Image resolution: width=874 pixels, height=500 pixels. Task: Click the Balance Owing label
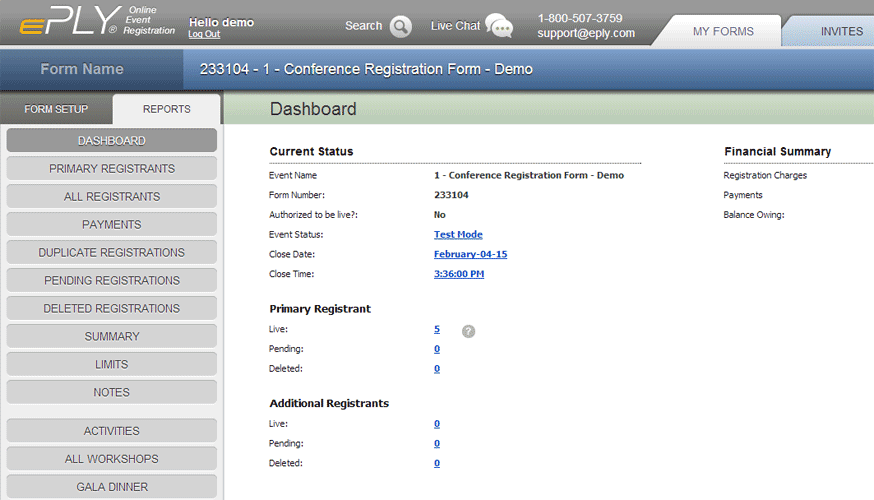coord(754,215)
